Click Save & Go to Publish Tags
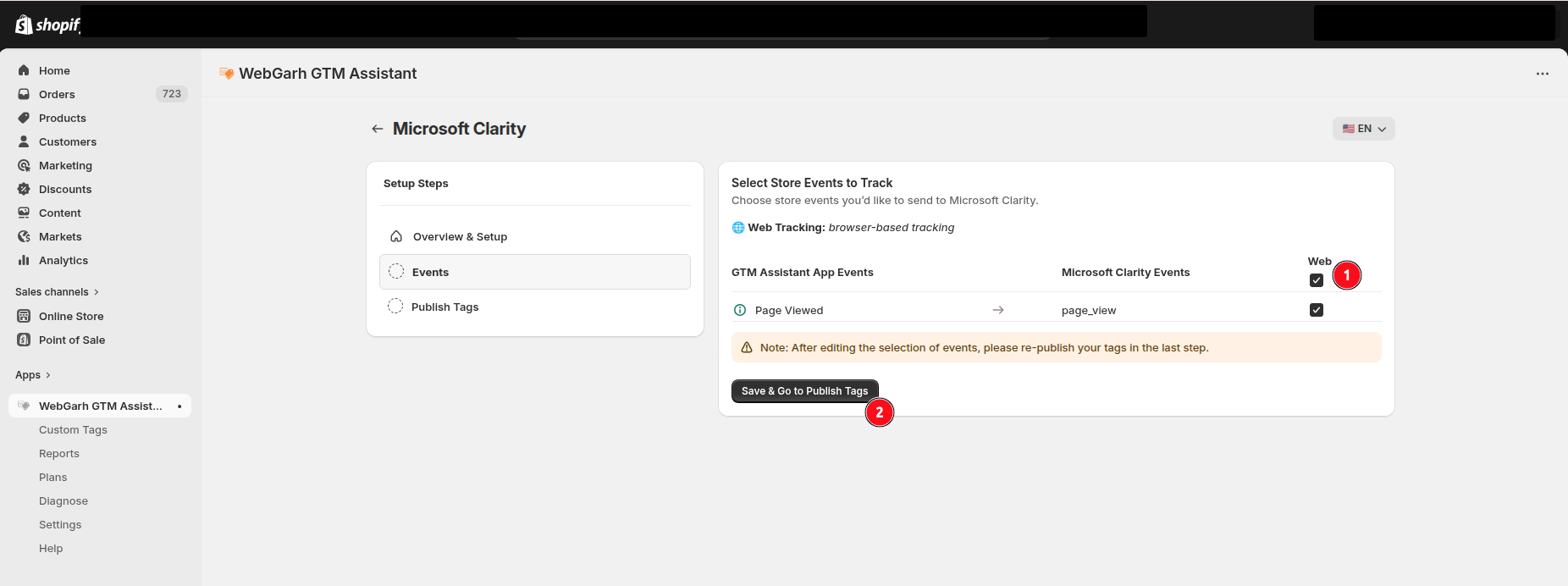Image resolution: width=1568 pixels, height=586 pixels. [x=805, y=391]
